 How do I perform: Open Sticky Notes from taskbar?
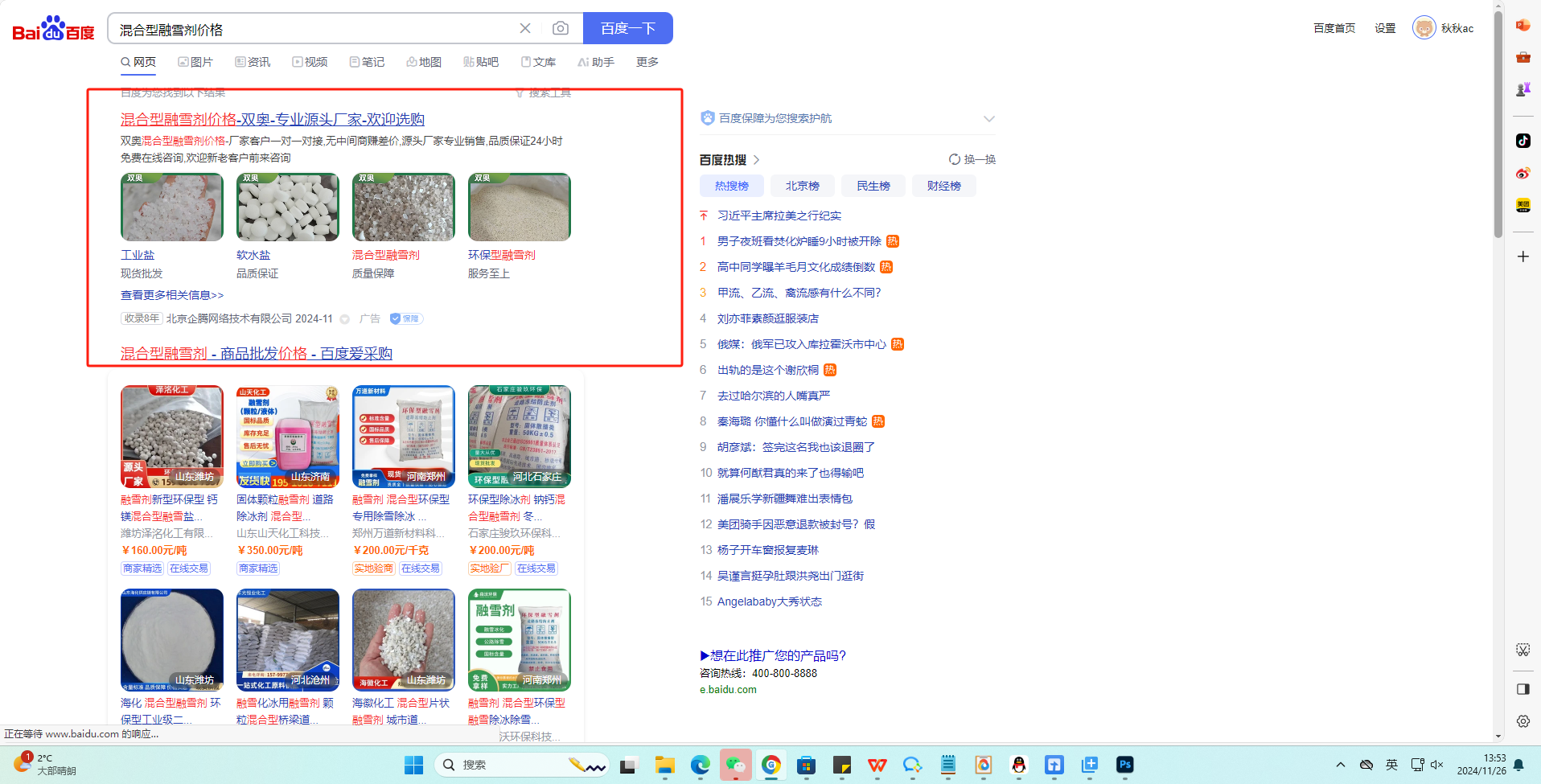(x=841, y=765)
